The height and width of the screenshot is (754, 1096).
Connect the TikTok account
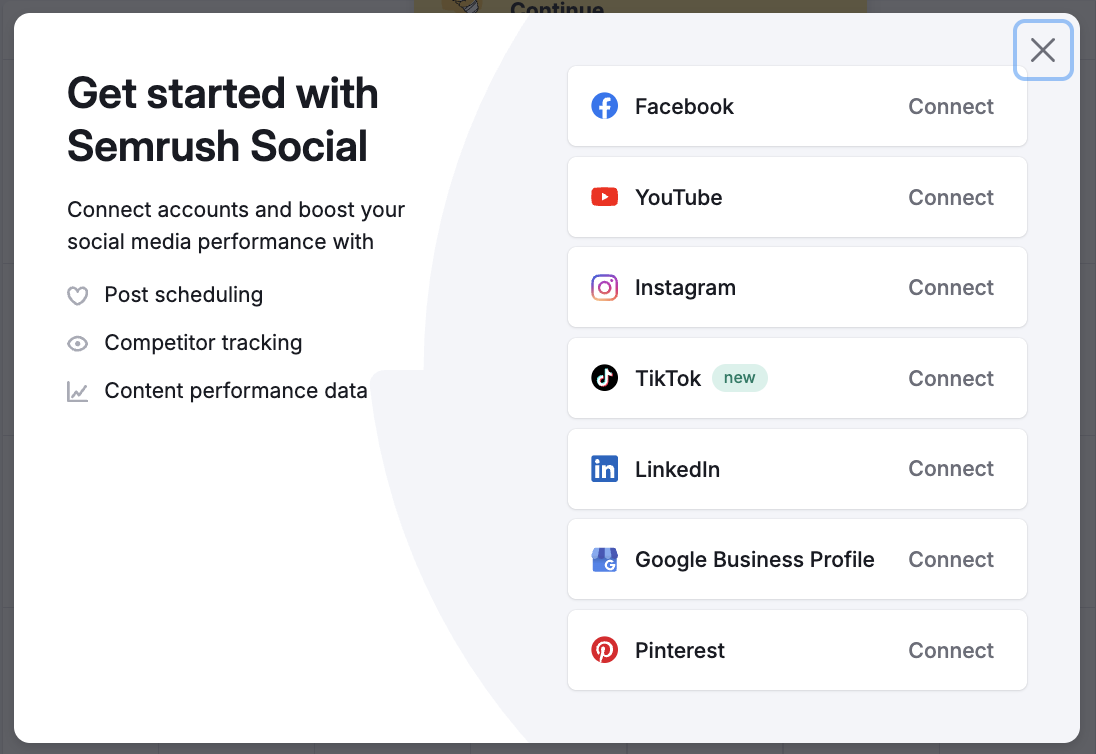coord(950,378)
